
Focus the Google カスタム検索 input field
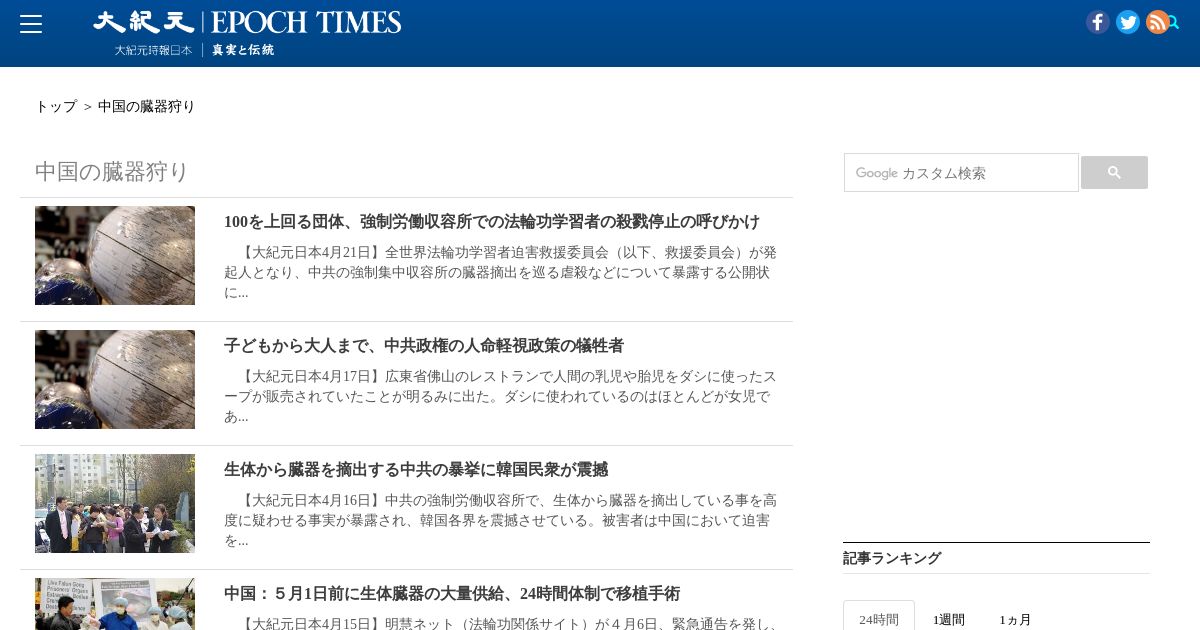(x=961, y=172)
